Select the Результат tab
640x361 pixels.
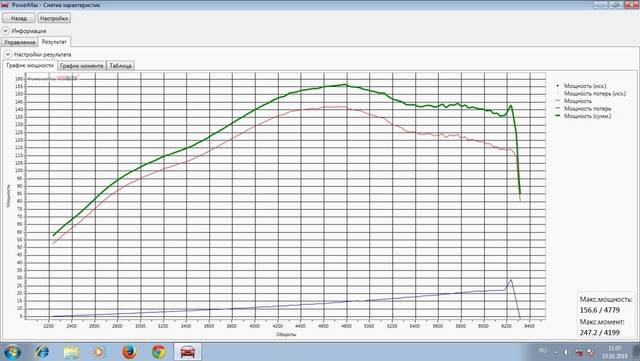(x=54, y=42)
